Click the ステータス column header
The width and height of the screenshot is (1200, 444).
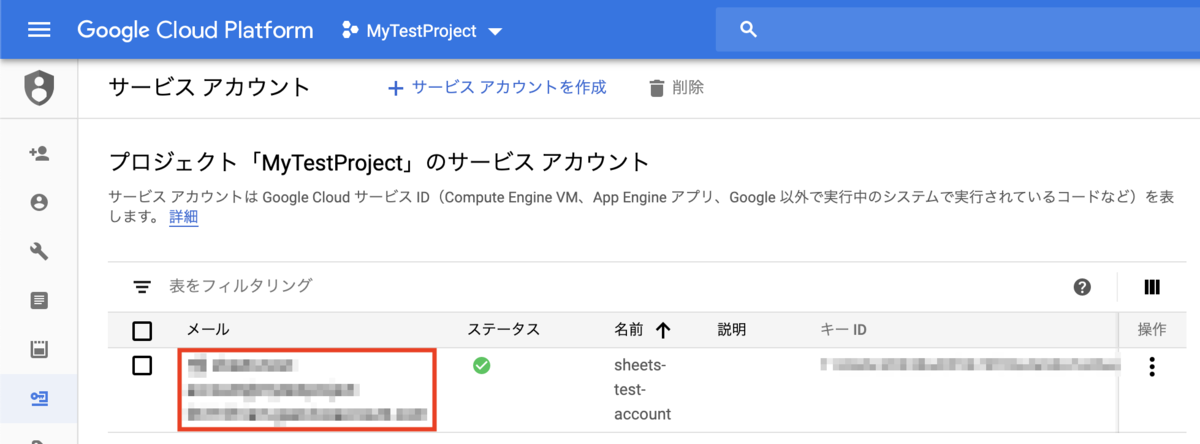click(503, 329)
